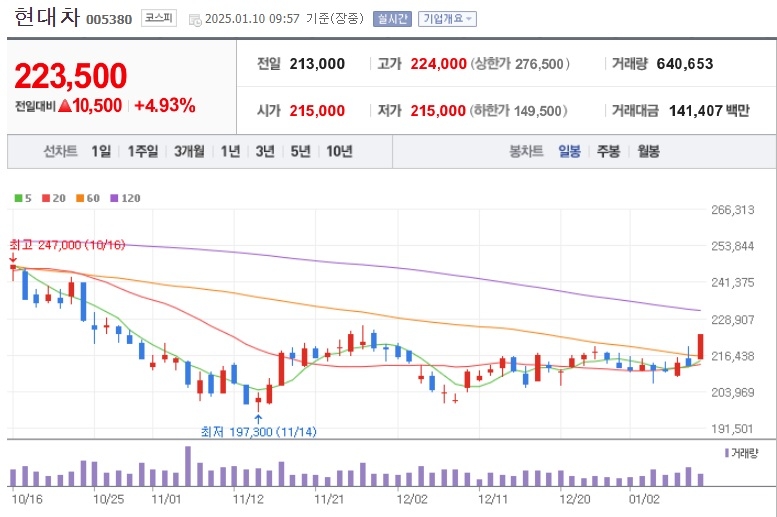Show the 5년 line chart

[300, 151]
